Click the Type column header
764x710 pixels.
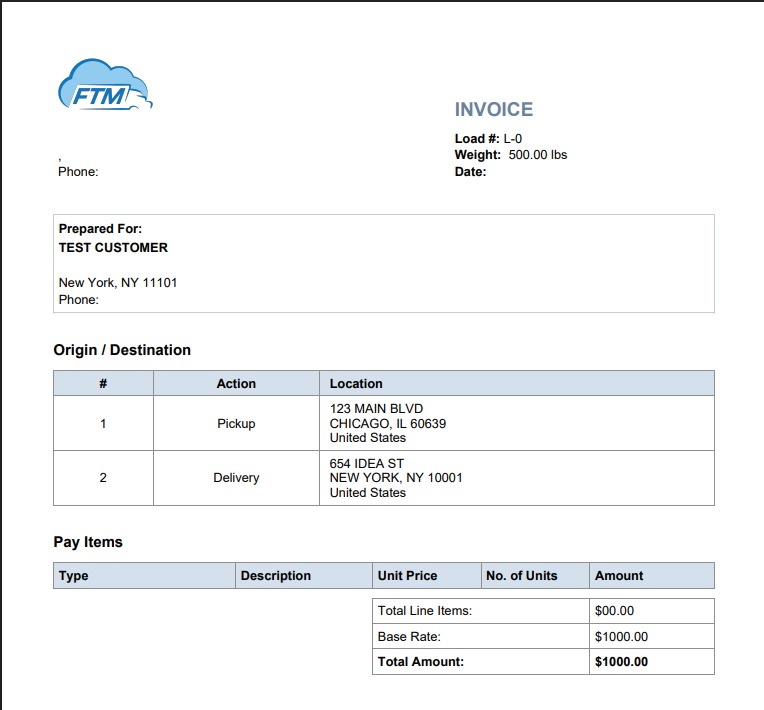point(74,576)
